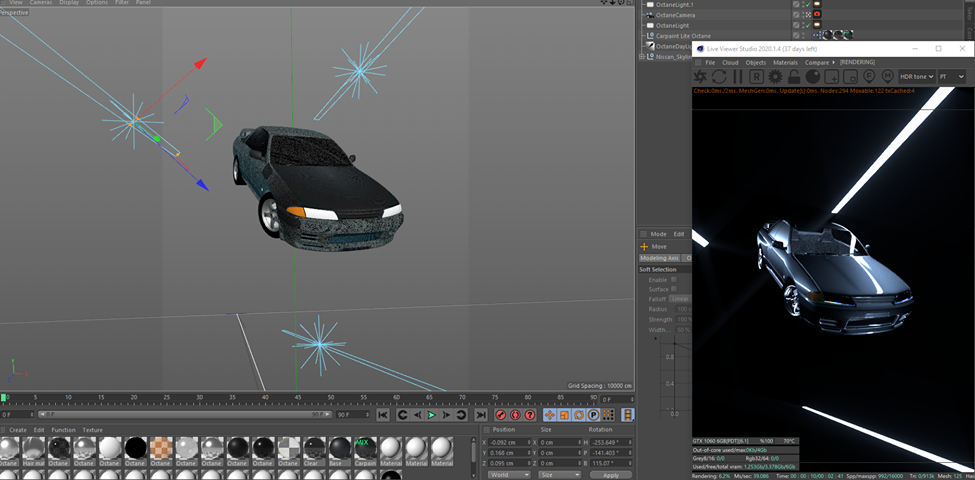Toggle the clay mode sphere icon
Image resolution: width=975 pixels, height=480 pixels.
coord(812,76)
